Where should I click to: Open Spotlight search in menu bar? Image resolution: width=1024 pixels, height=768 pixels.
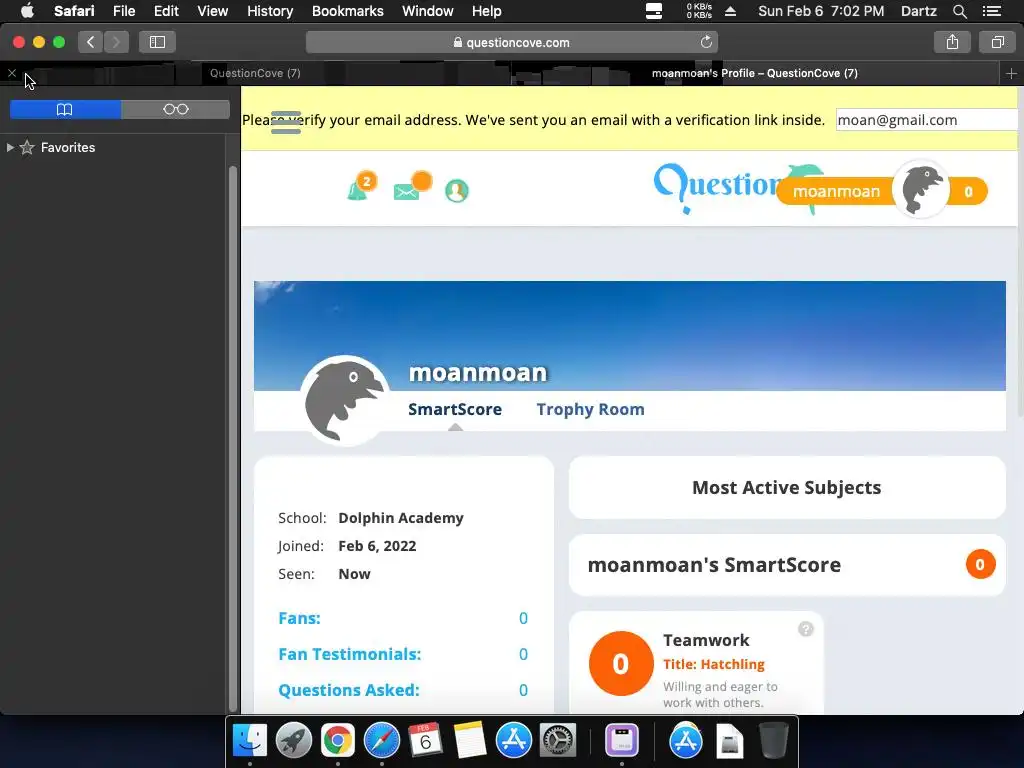pyautogui.click(x=959, y=11)
